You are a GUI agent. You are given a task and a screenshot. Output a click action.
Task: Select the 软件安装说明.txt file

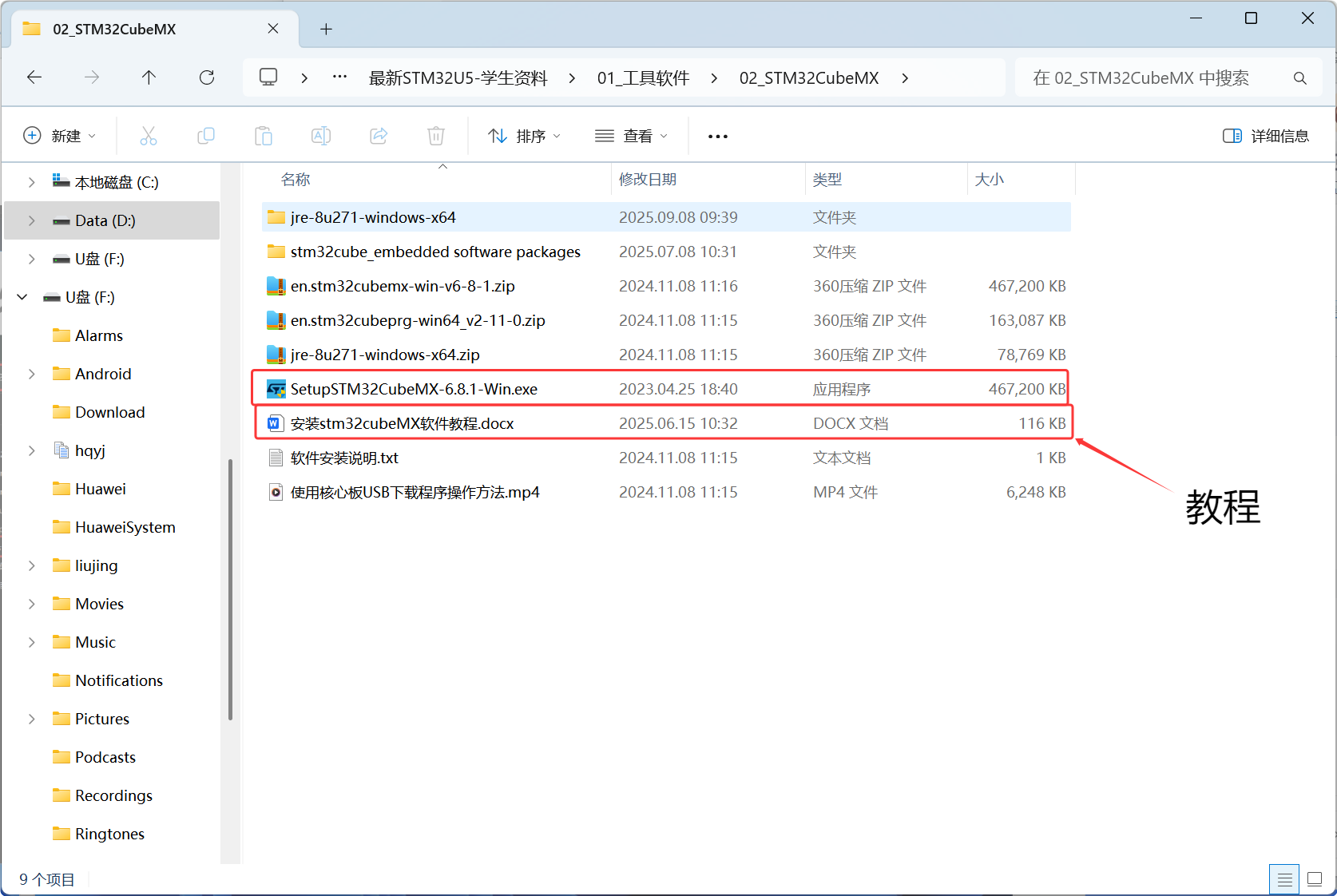(x=667, y=458)
